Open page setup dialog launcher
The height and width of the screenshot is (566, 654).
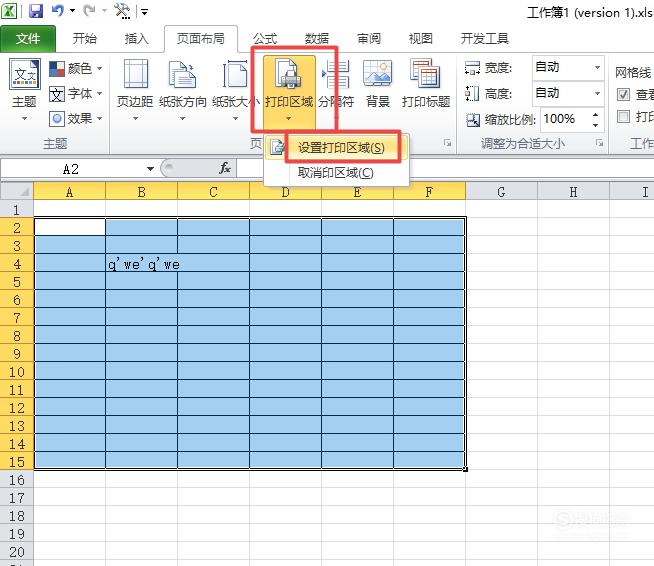(x=448, y=143)
